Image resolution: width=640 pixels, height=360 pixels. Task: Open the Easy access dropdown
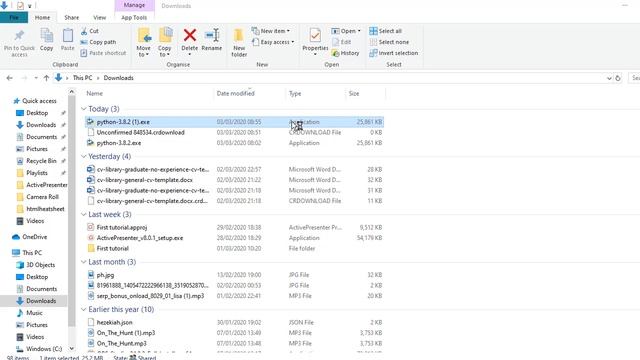[273, 42]
